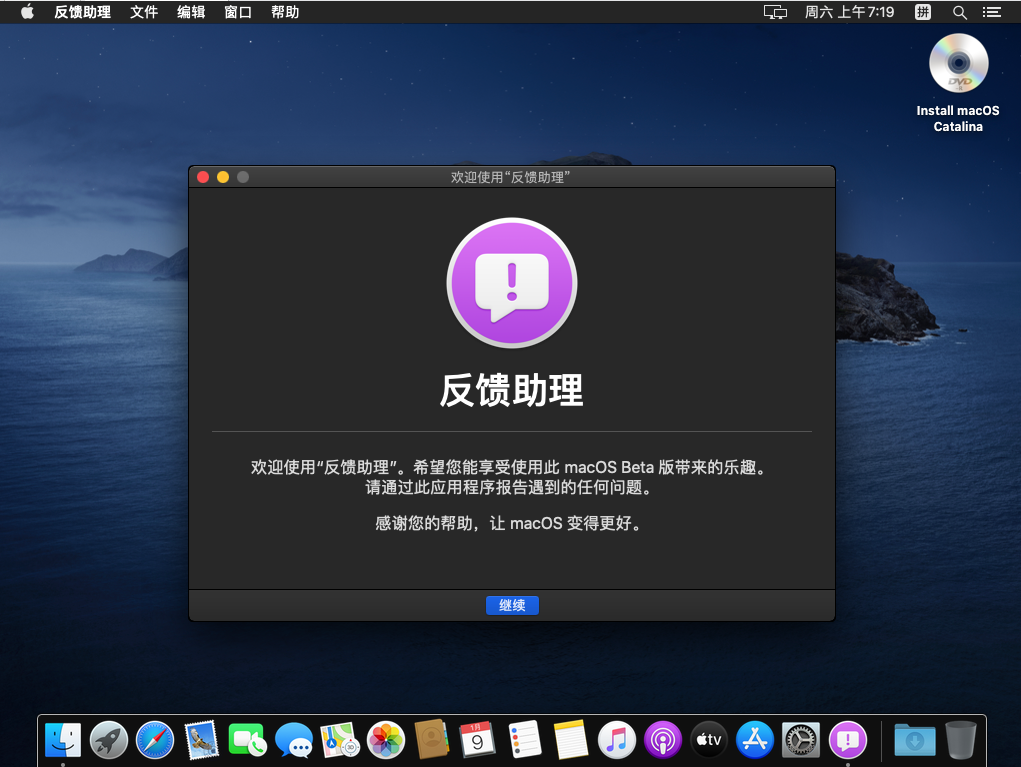Click the 继续 button
The height and width of the screenshot is (767, 1021).
[512, 606]
